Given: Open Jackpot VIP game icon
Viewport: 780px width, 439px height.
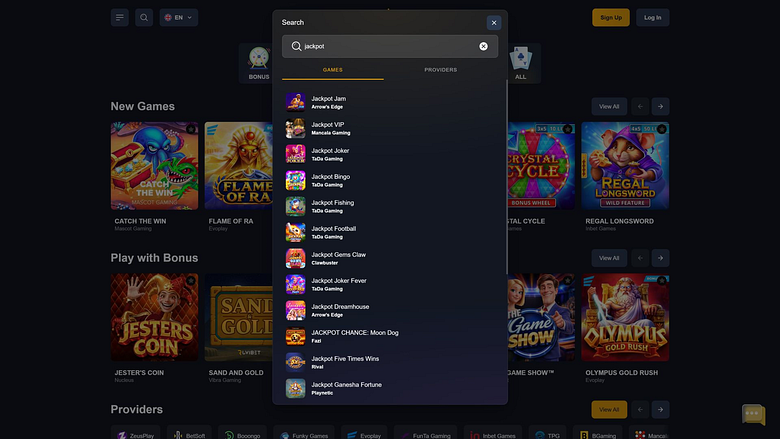Looking at the screenshot, I should (x=295, y=128).
